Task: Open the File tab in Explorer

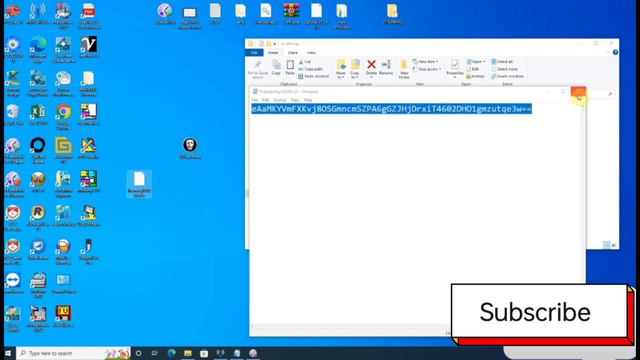Action: [254, 53]
